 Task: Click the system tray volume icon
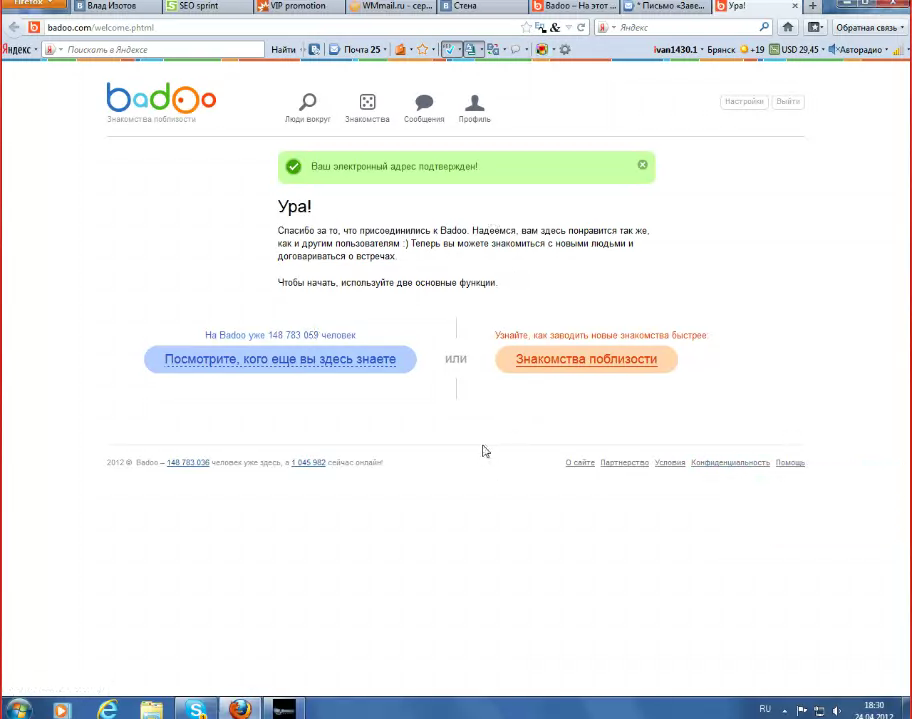[x=837, y=710]
